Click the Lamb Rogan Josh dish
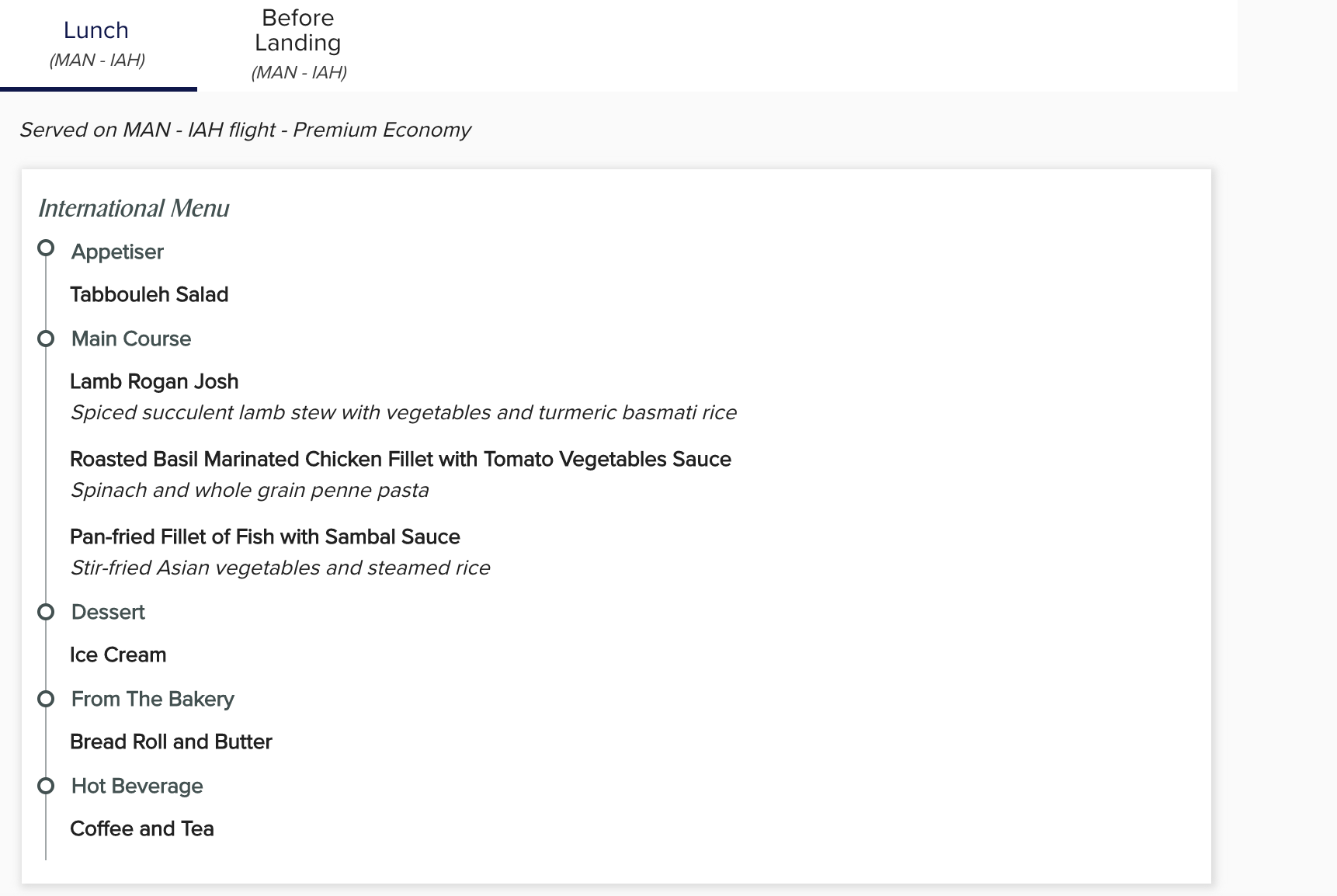Image resolution: width=1337 pixels, height=896 pixels. (155, 381)
